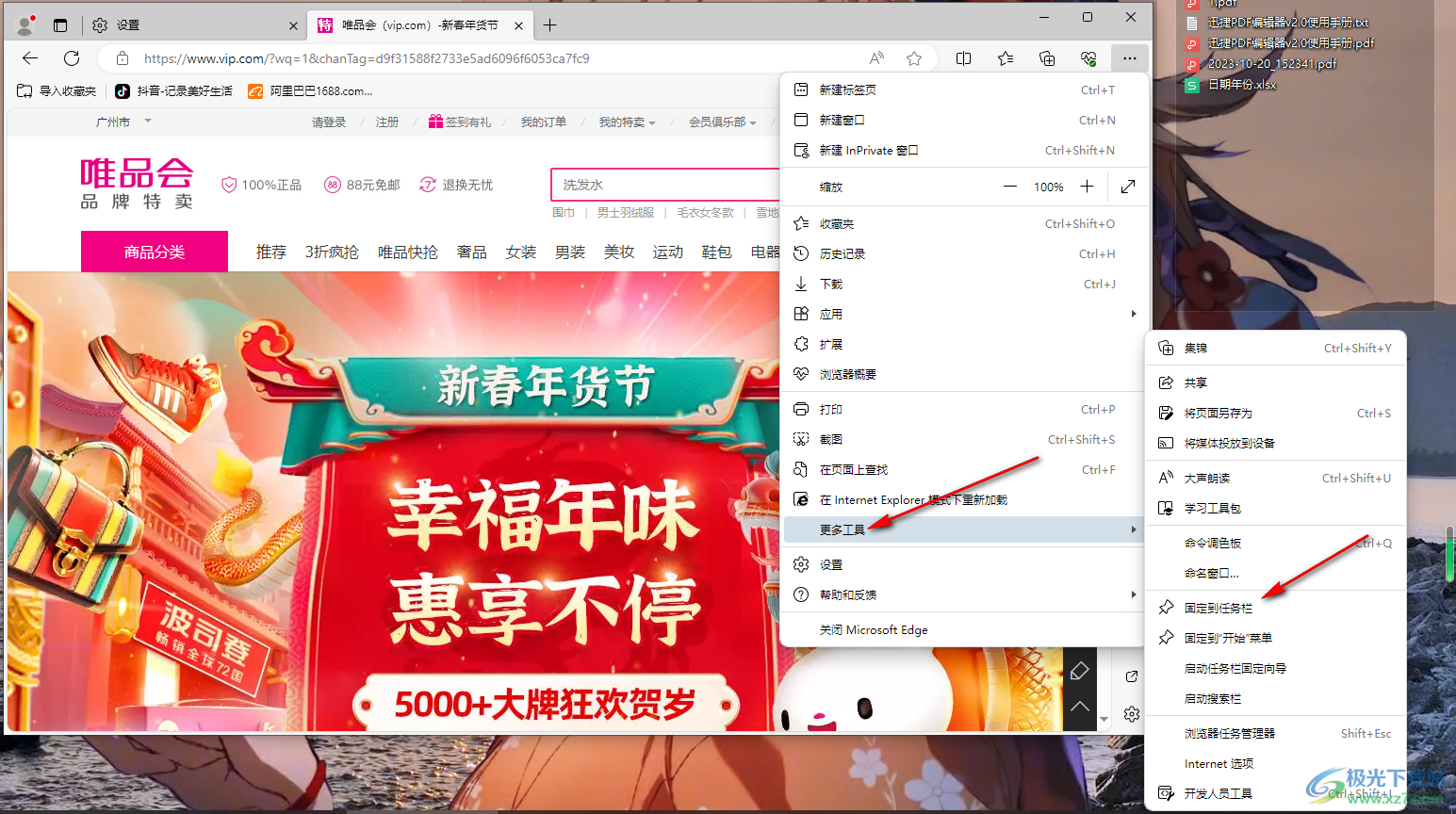The height and width of the screenshot is (814, 1456).
Task: Open split screen icon in toolbar
Action: pyautogui.click(x=963, y=58)
